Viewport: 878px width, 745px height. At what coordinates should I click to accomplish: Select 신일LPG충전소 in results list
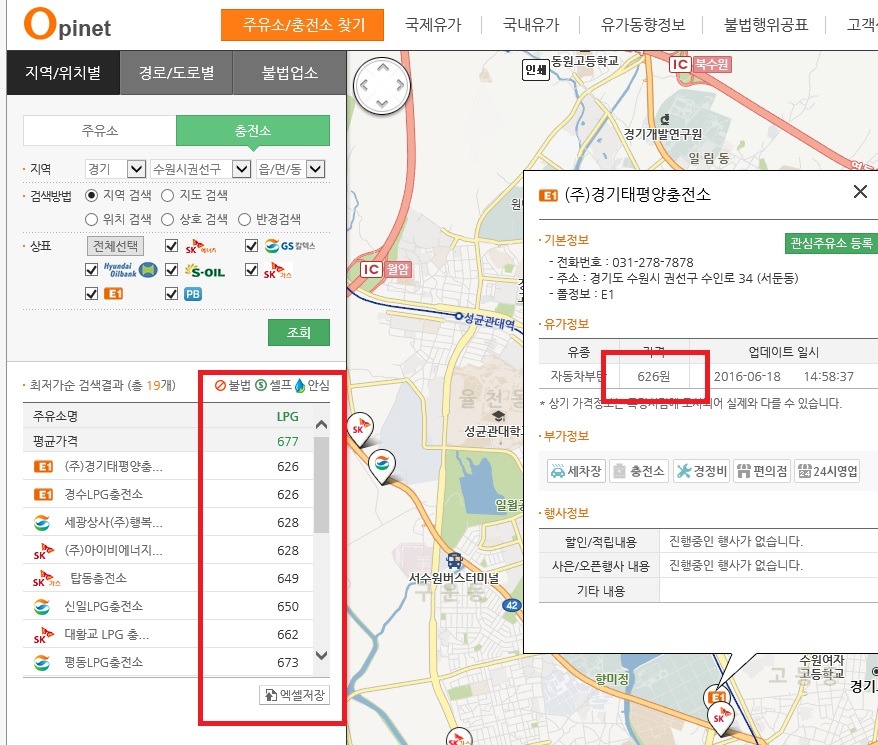click(x=167, y=606)
